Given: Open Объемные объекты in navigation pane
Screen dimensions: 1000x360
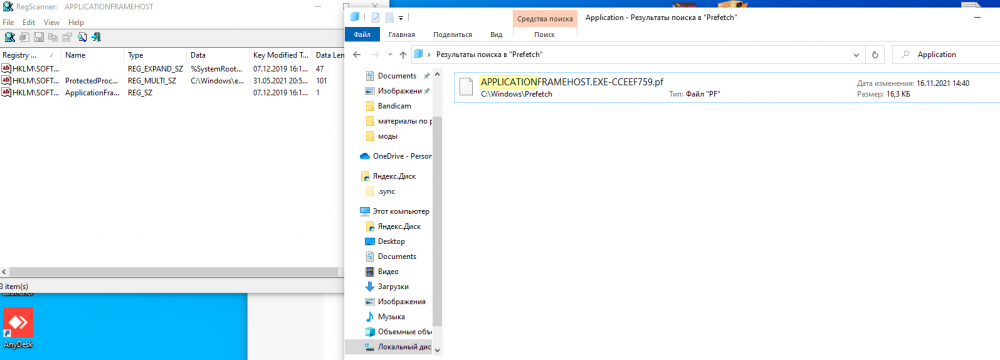Looking at the screenshot, I should pos(399,331).
